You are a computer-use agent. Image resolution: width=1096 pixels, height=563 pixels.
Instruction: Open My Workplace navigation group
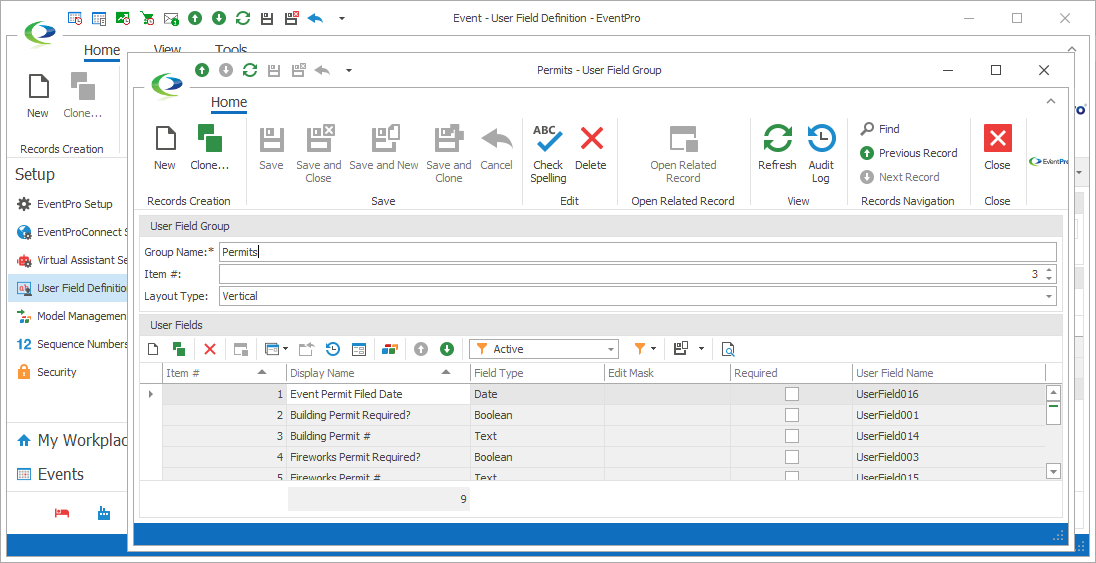click(x=67, y=441)
